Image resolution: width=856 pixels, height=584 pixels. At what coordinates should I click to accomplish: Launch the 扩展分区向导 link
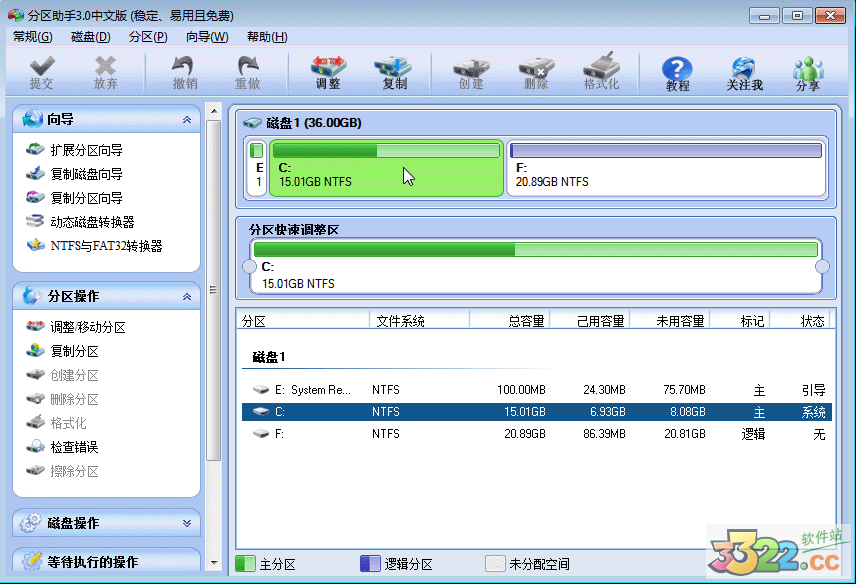[x=86, y=150]
